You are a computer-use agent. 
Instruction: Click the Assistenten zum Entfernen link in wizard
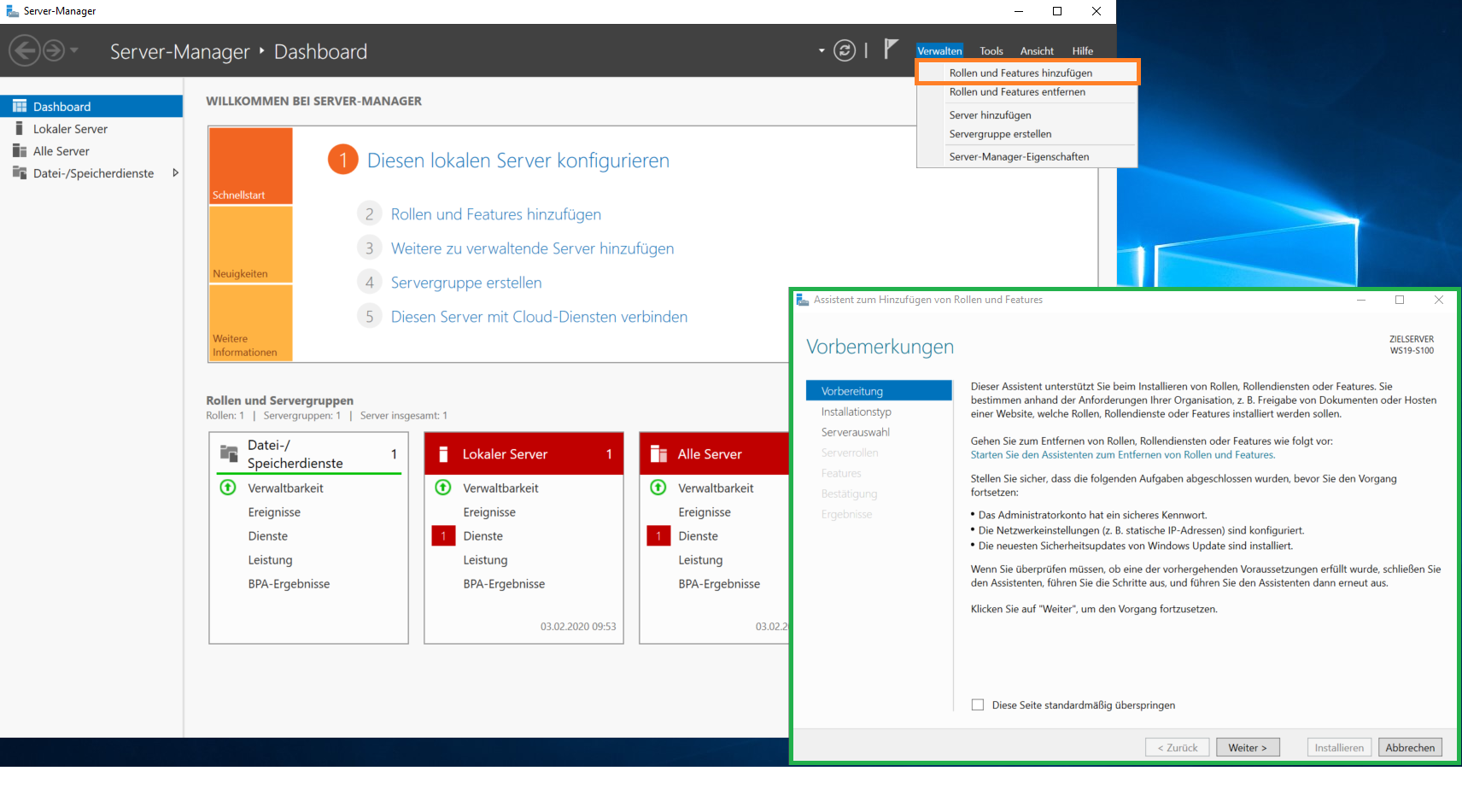(1122, 455)
